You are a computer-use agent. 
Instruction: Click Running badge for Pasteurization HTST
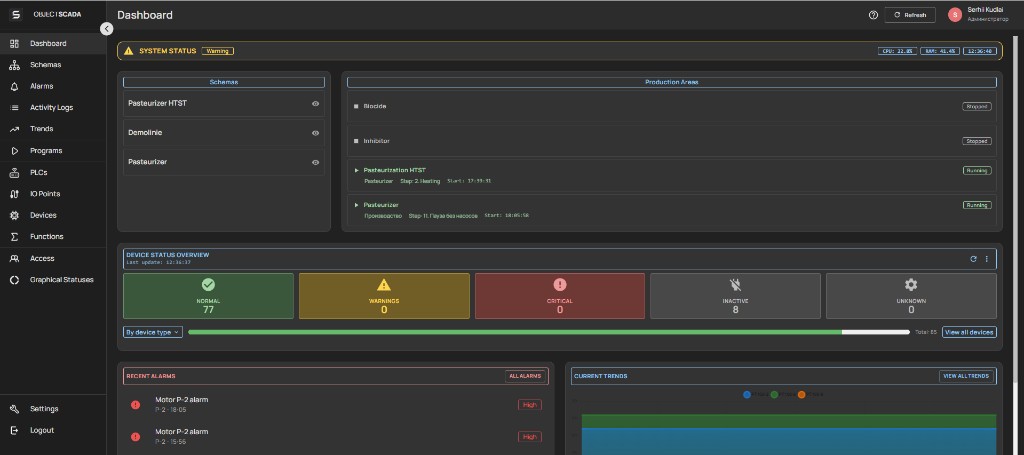[x=977, y=170]
